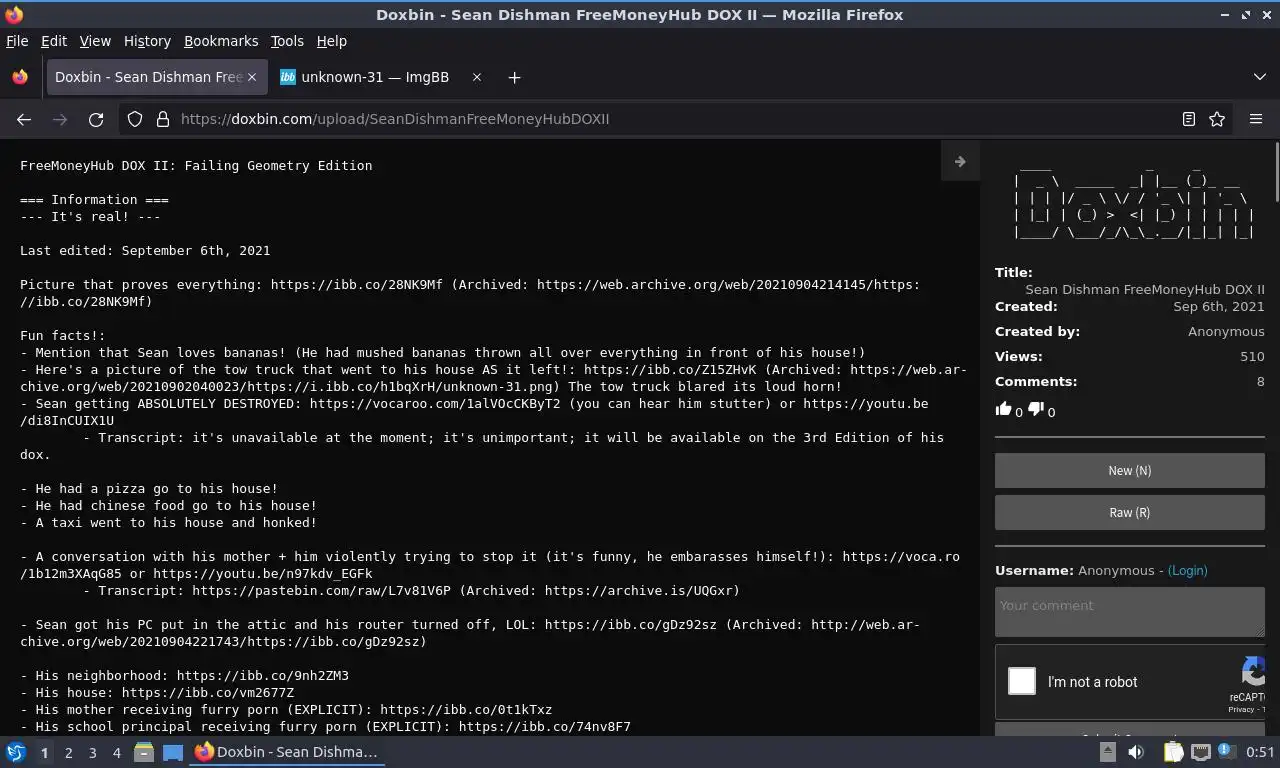Bookmark this page with star icon
Screen dimensions: 1280x768
coord(1217,119)
